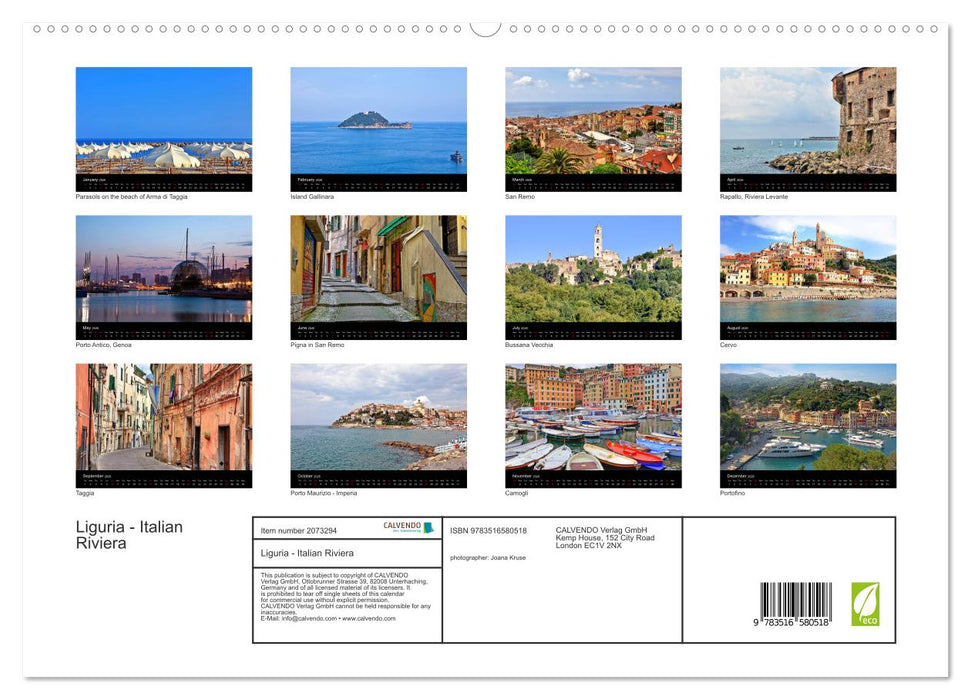
Task: Click the Taggia street photo
Action: coord(163,420)
